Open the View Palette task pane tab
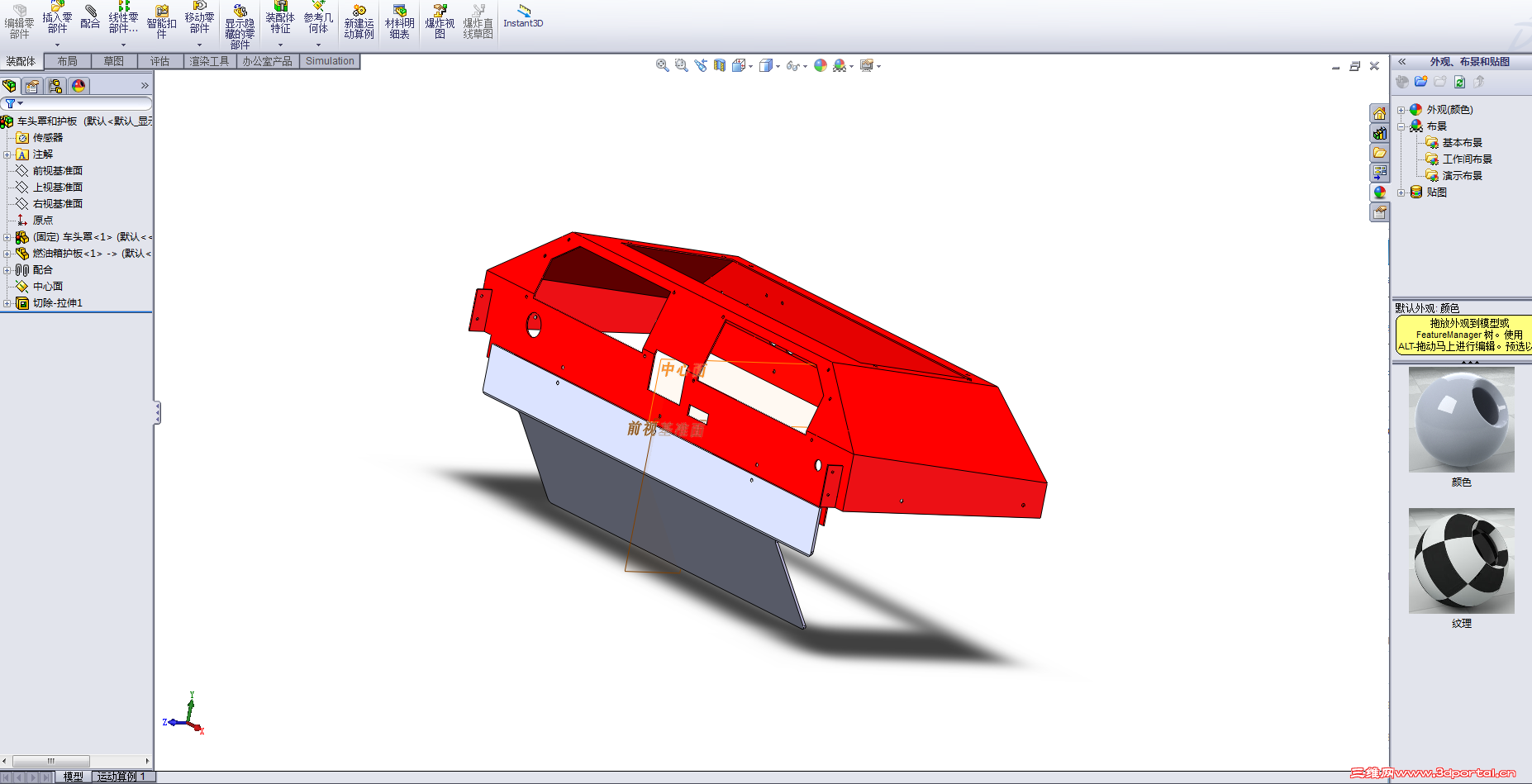This screenshot has width=1532, height=784. 1379,173
